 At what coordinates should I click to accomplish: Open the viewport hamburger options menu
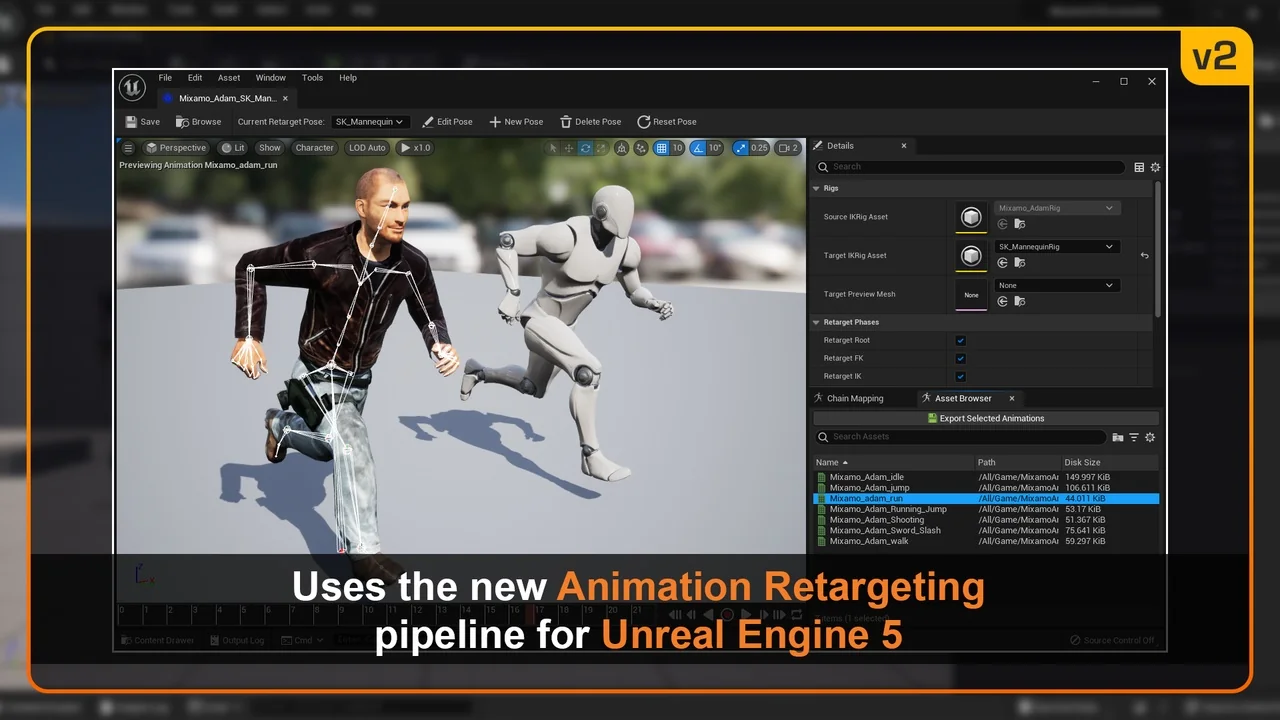click(x=128, y=148)
